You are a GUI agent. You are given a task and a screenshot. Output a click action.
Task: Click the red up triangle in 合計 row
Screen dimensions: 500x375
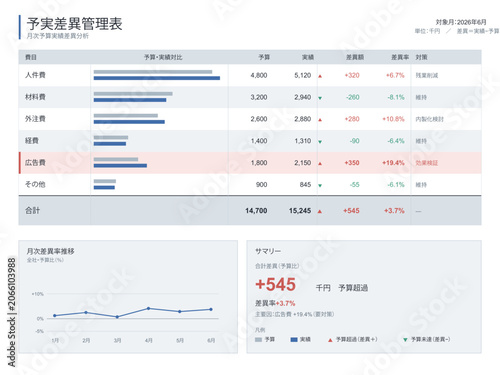pos(320,211)
